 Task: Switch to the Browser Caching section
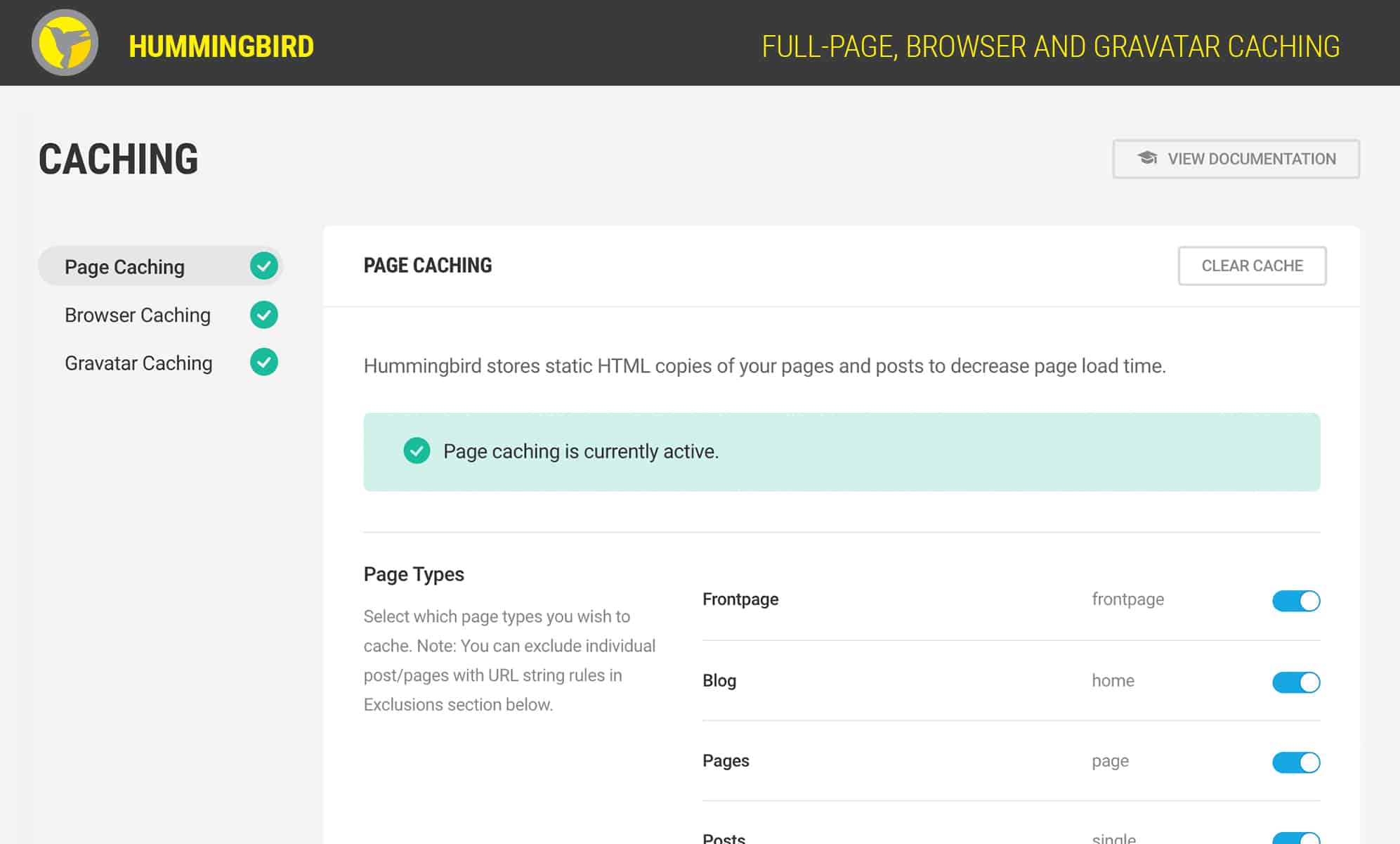(x=138, y=316)
